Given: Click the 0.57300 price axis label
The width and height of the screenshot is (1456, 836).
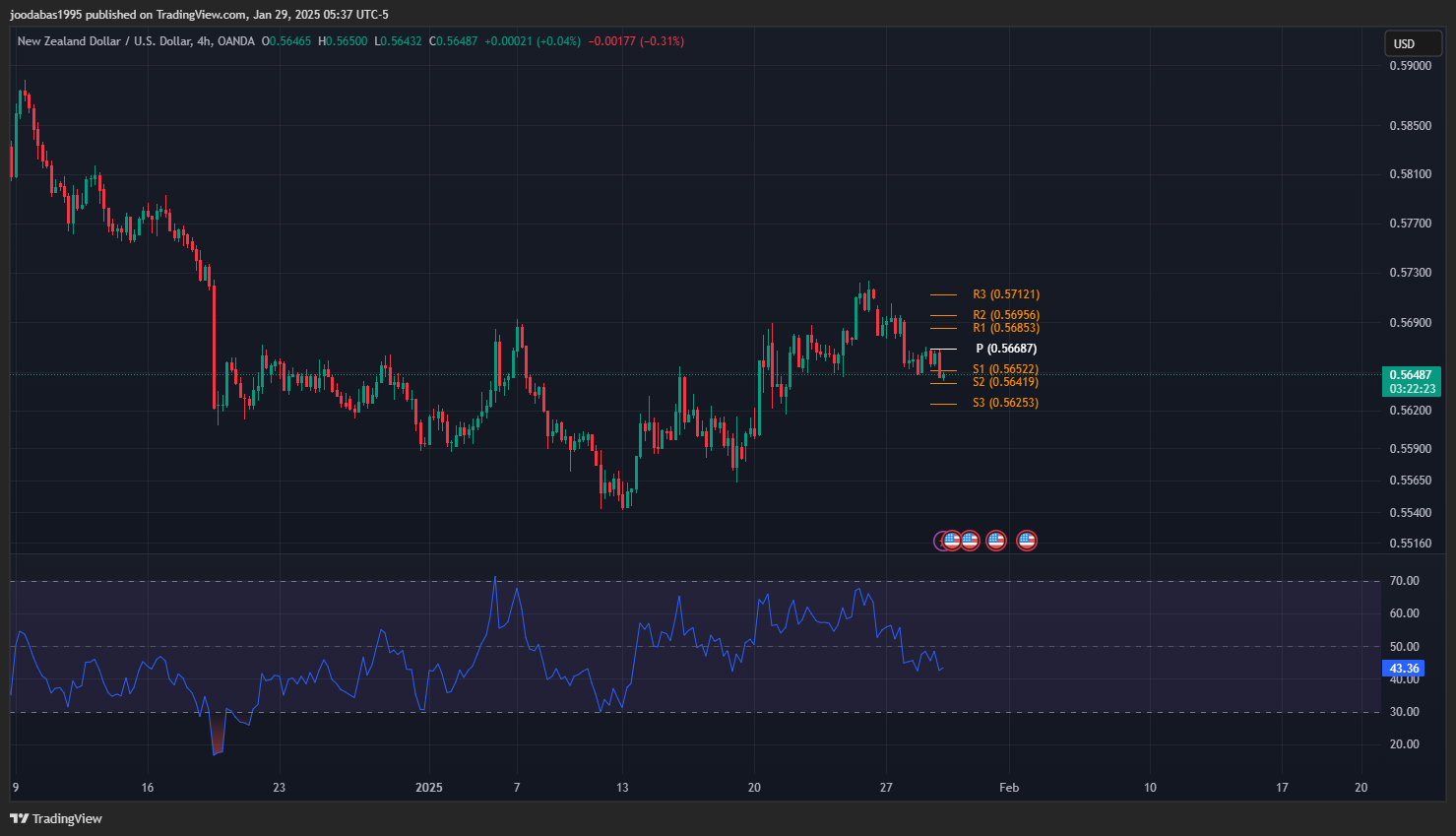Looking at the screenshot, I should 1411,273.
